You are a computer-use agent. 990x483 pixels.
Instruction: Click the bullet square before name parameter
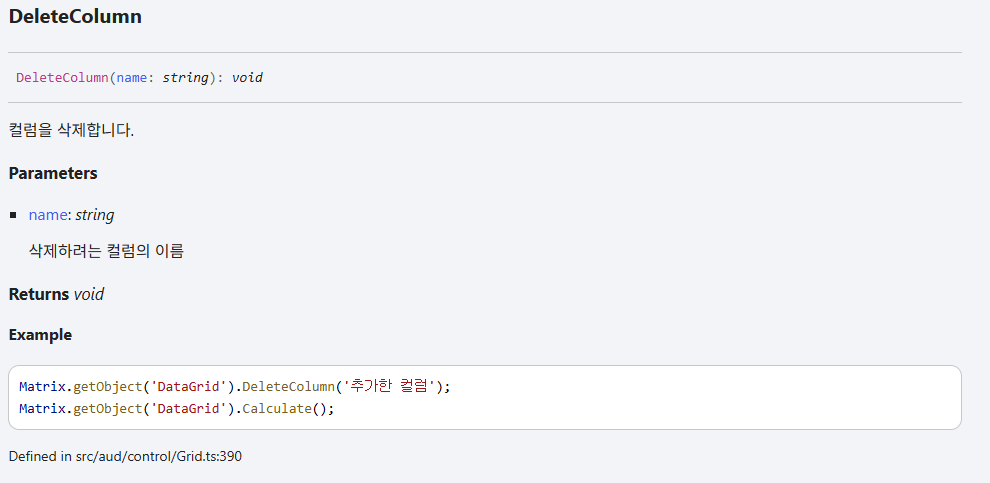coord(13,215)
